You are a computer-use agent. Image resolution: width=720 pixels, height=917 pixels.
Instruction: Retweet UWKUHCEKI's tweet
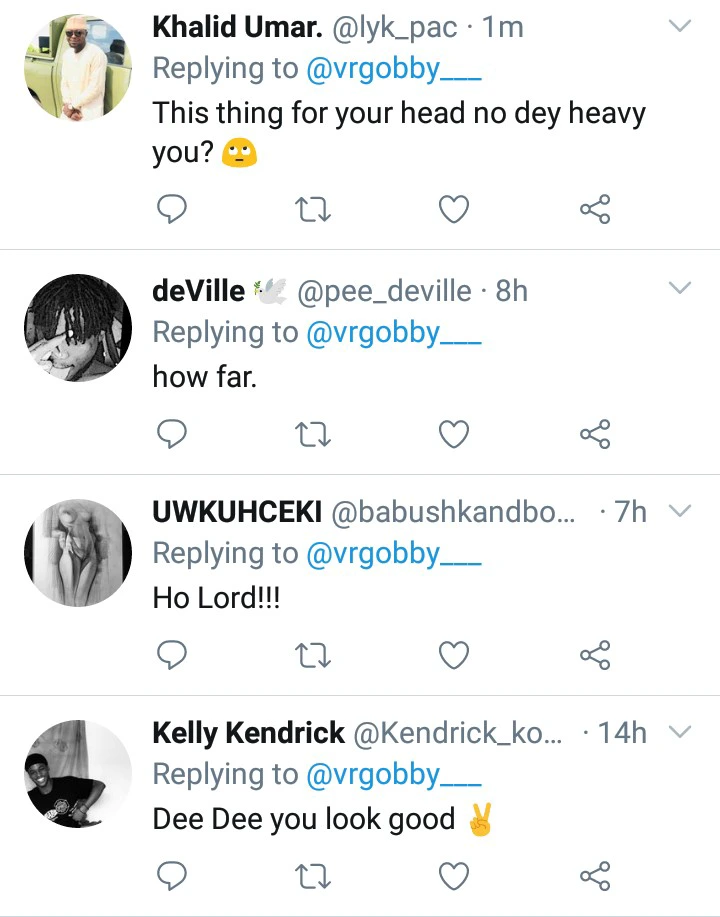[314, 654]
